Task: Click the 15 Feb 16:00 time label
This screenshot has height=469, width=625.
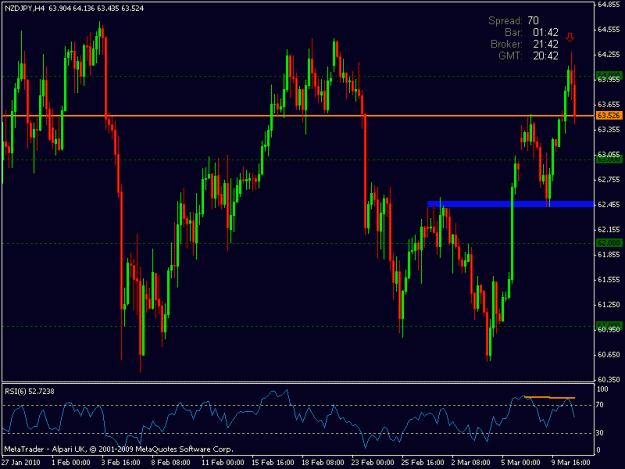Action: tap(273, 462)
